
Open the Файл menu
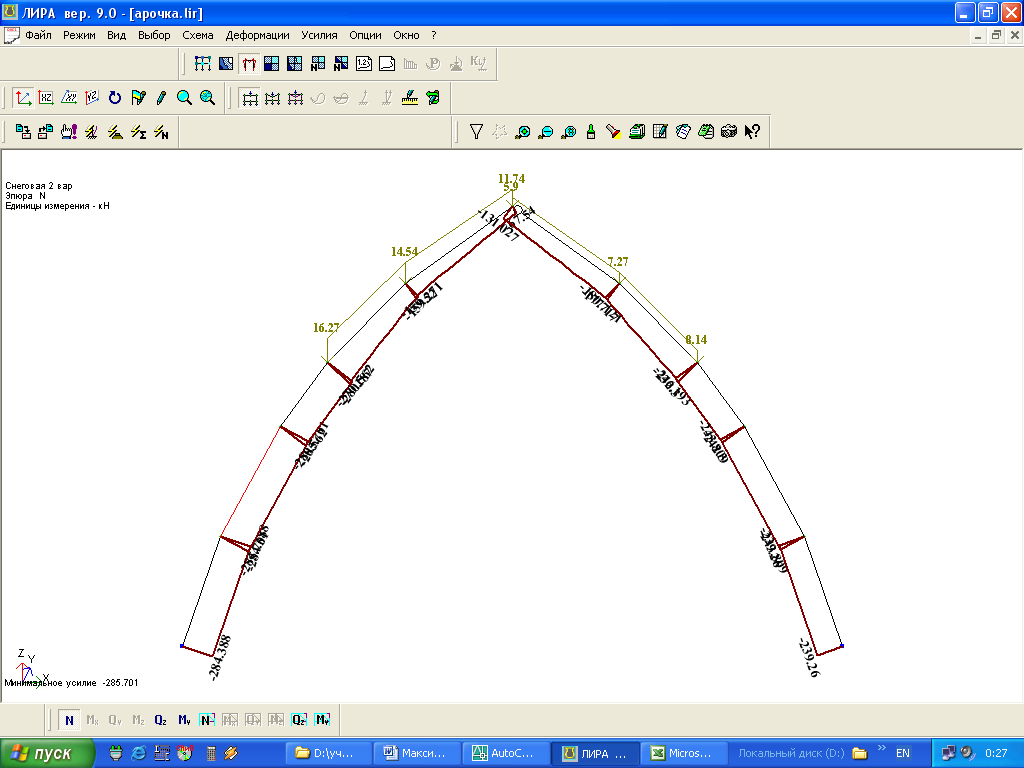click(x=38, y=35)
